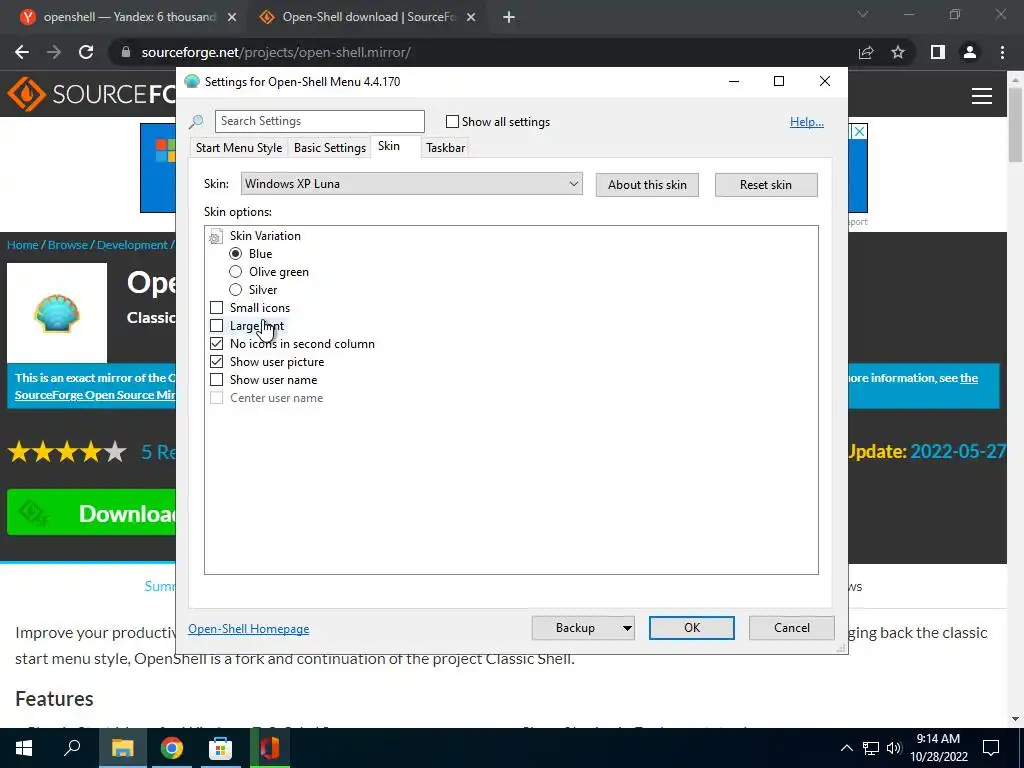Click the Open-Shell shell icon in title bar
The image size is (1024, 768).
click(x=191, y=82)
